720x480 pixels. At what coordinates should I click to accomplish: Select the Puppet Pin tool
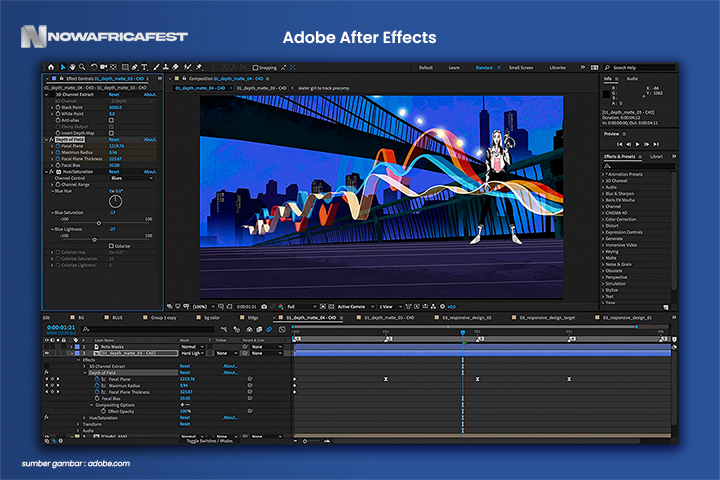pos(199,67)
